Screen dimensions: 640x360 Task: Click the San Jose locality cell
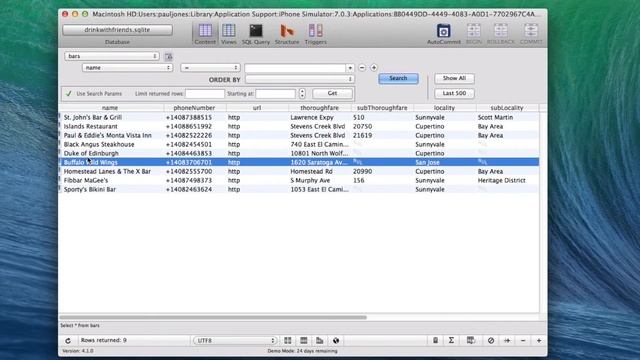pyautogui.click(x=427, y=162)
